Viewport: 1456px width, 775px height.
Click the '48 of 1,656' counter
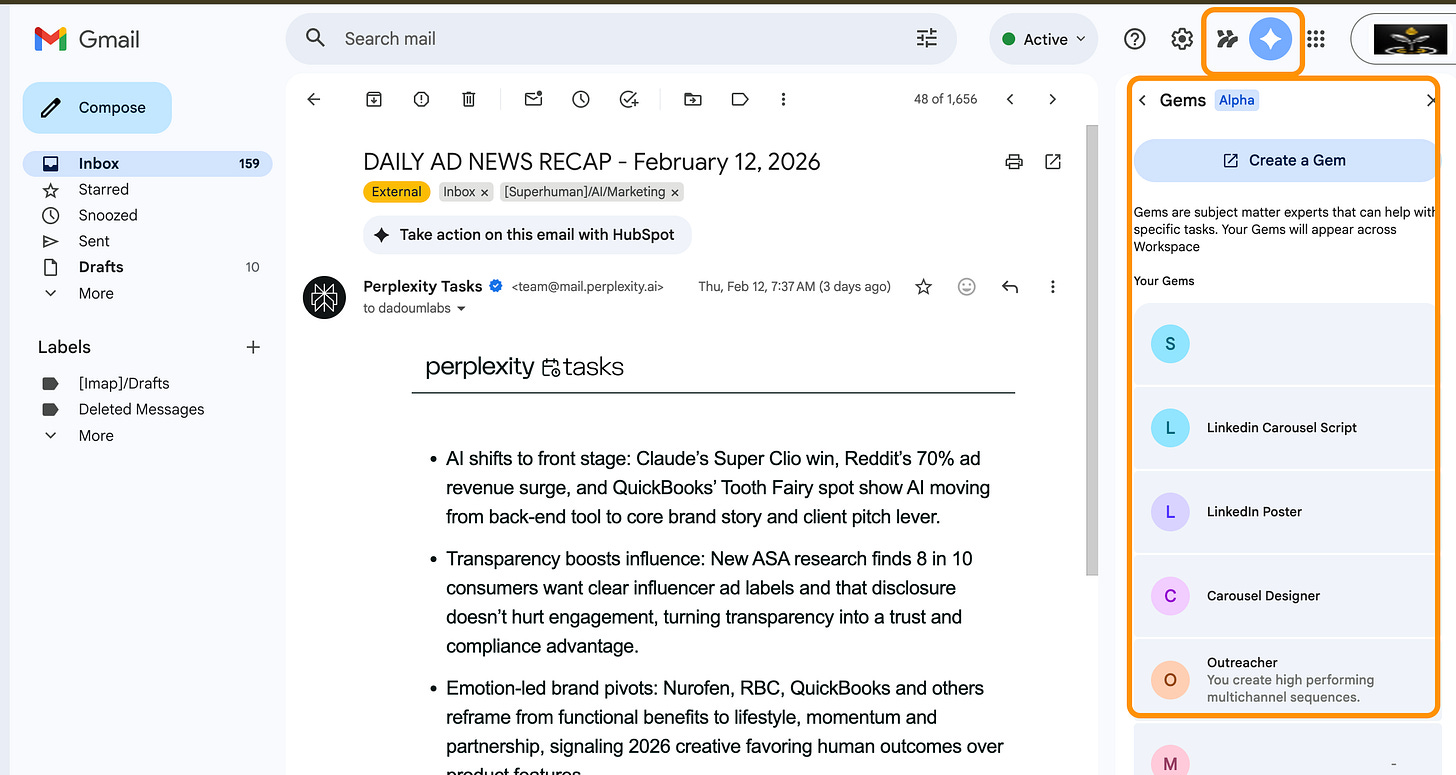pos(945,99)
